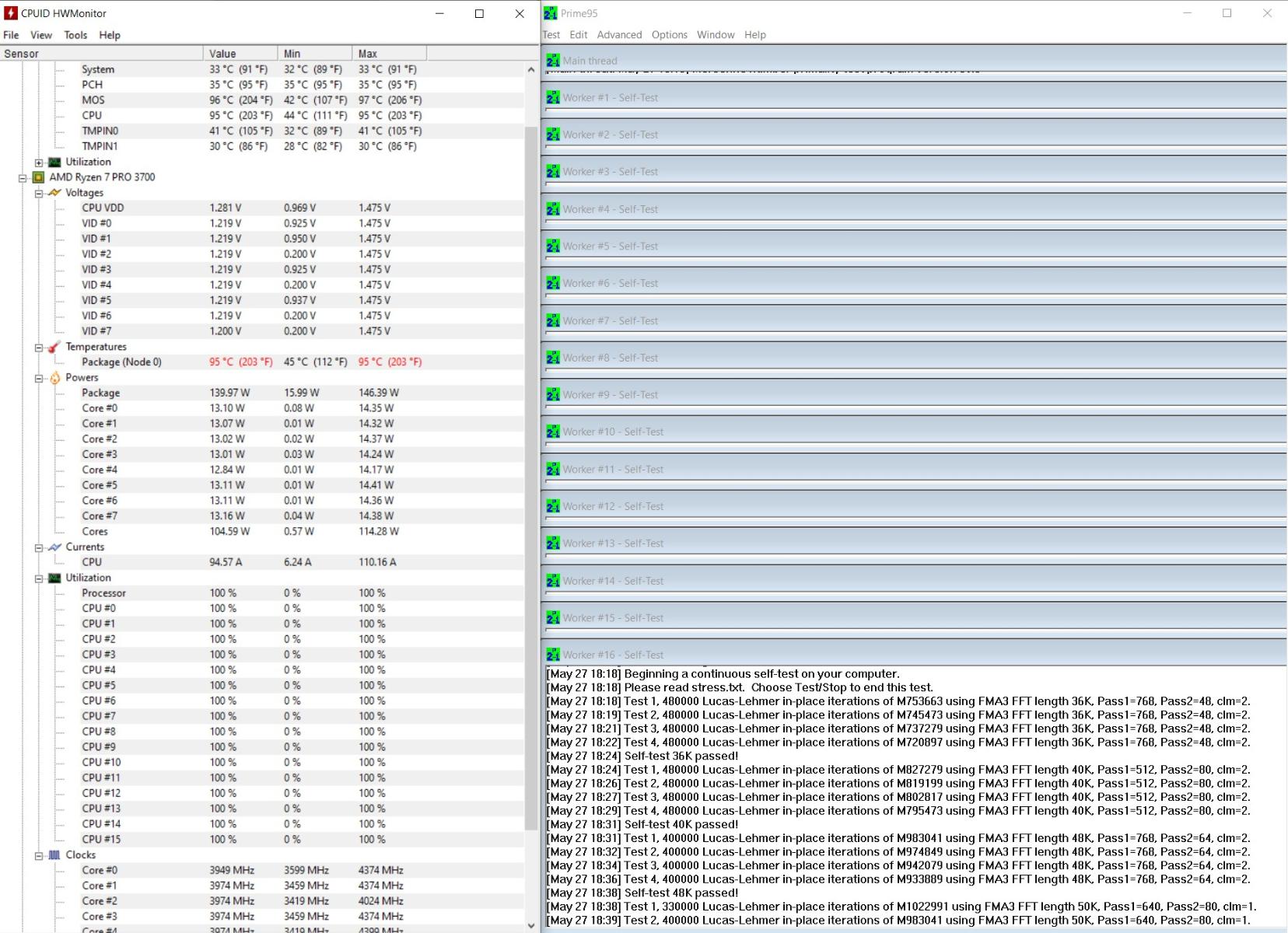
Task: Collapse the Voltages tree node
Action: pos(39,194)
